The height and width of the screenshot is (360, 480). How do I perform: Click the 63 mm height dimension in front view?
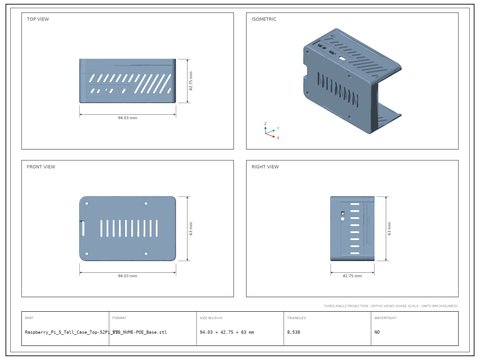pos(191,229)
